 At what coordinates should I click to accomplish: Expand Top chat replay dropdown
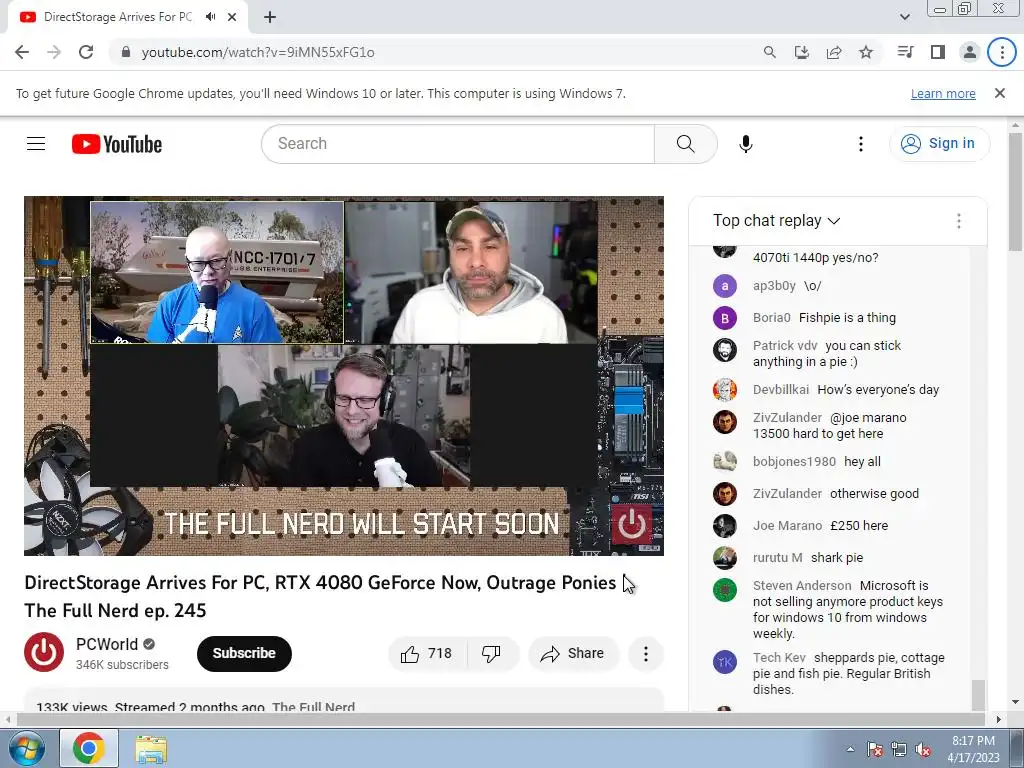776,221
